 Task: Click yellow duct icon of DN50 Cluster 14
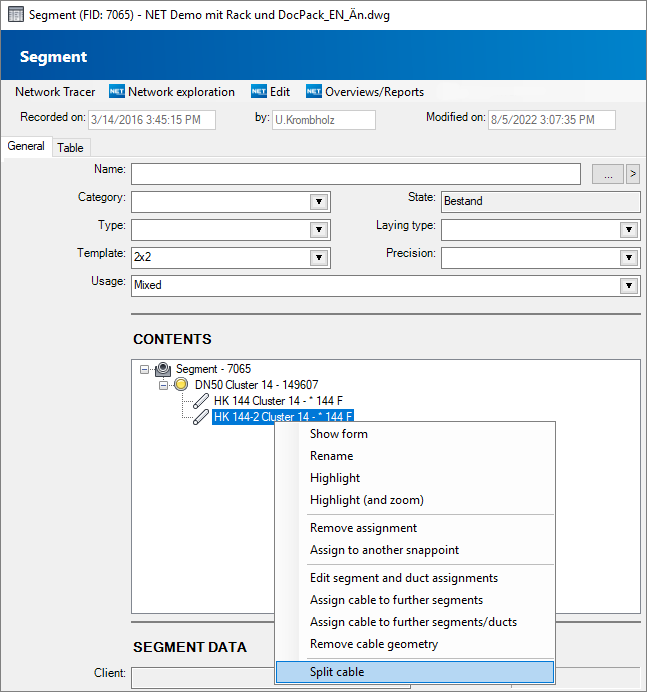point(181,384)
